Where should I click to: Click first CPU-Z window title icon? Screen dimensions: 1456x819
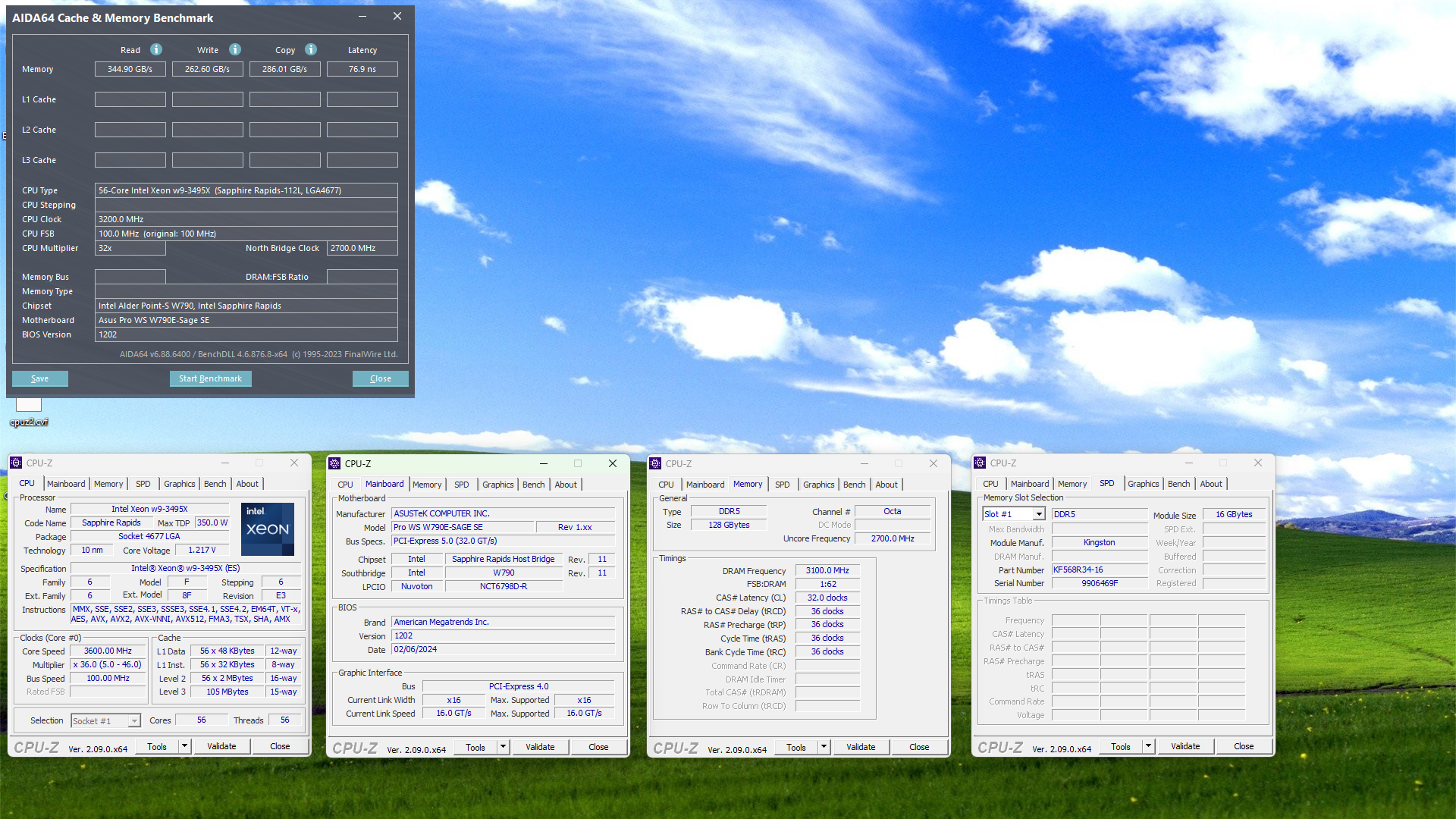click(x=16, y=463)
